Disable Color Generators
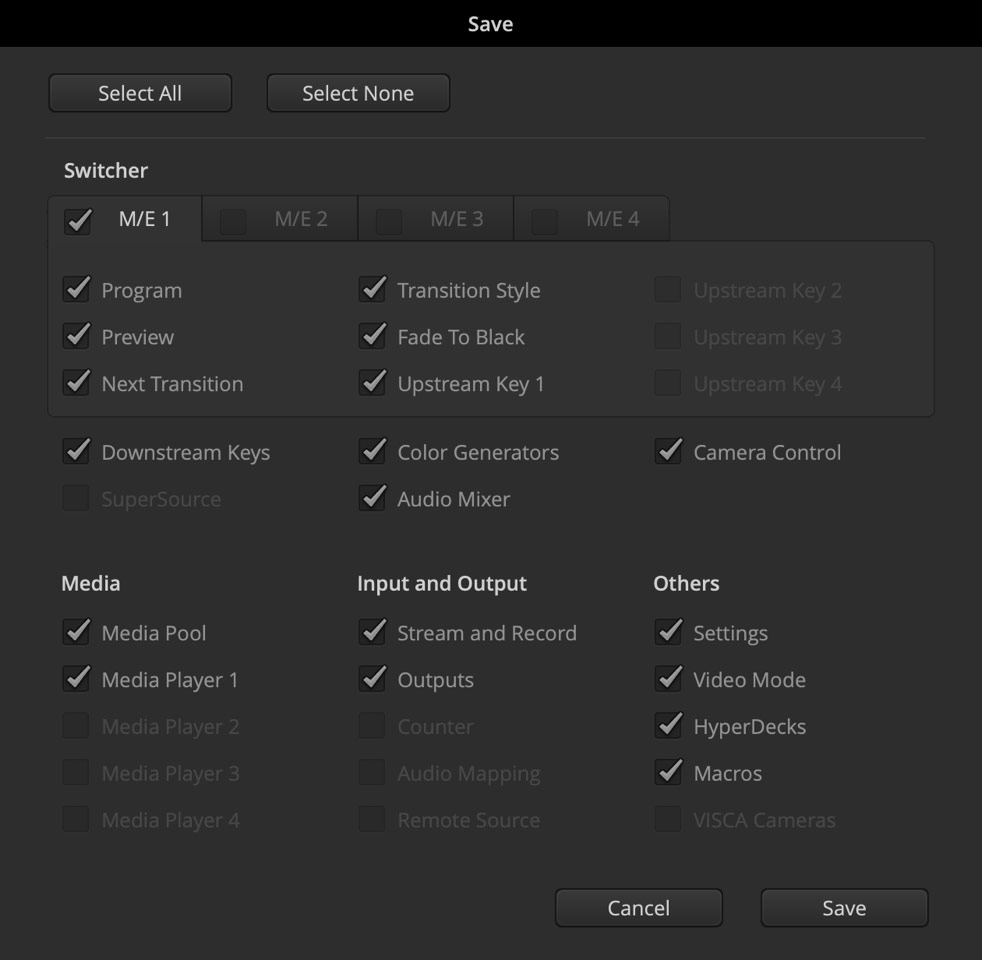This screenshot has width=982, height=960. 372,452
